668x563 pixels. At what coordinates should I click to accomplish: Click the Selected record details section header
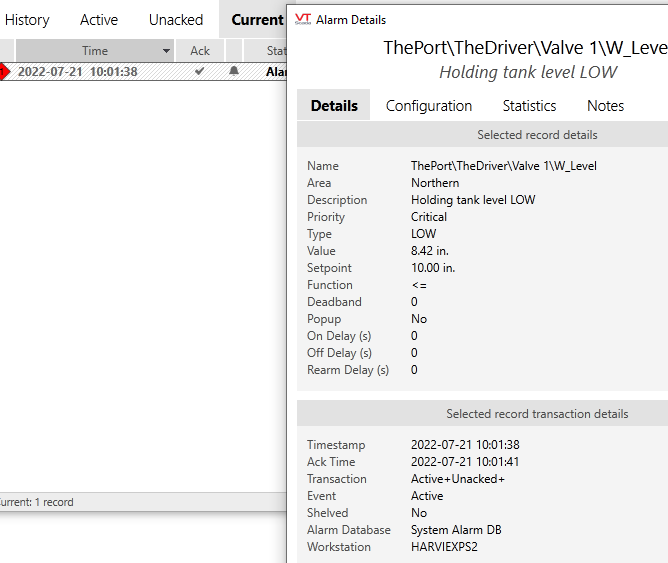point(537,135)
